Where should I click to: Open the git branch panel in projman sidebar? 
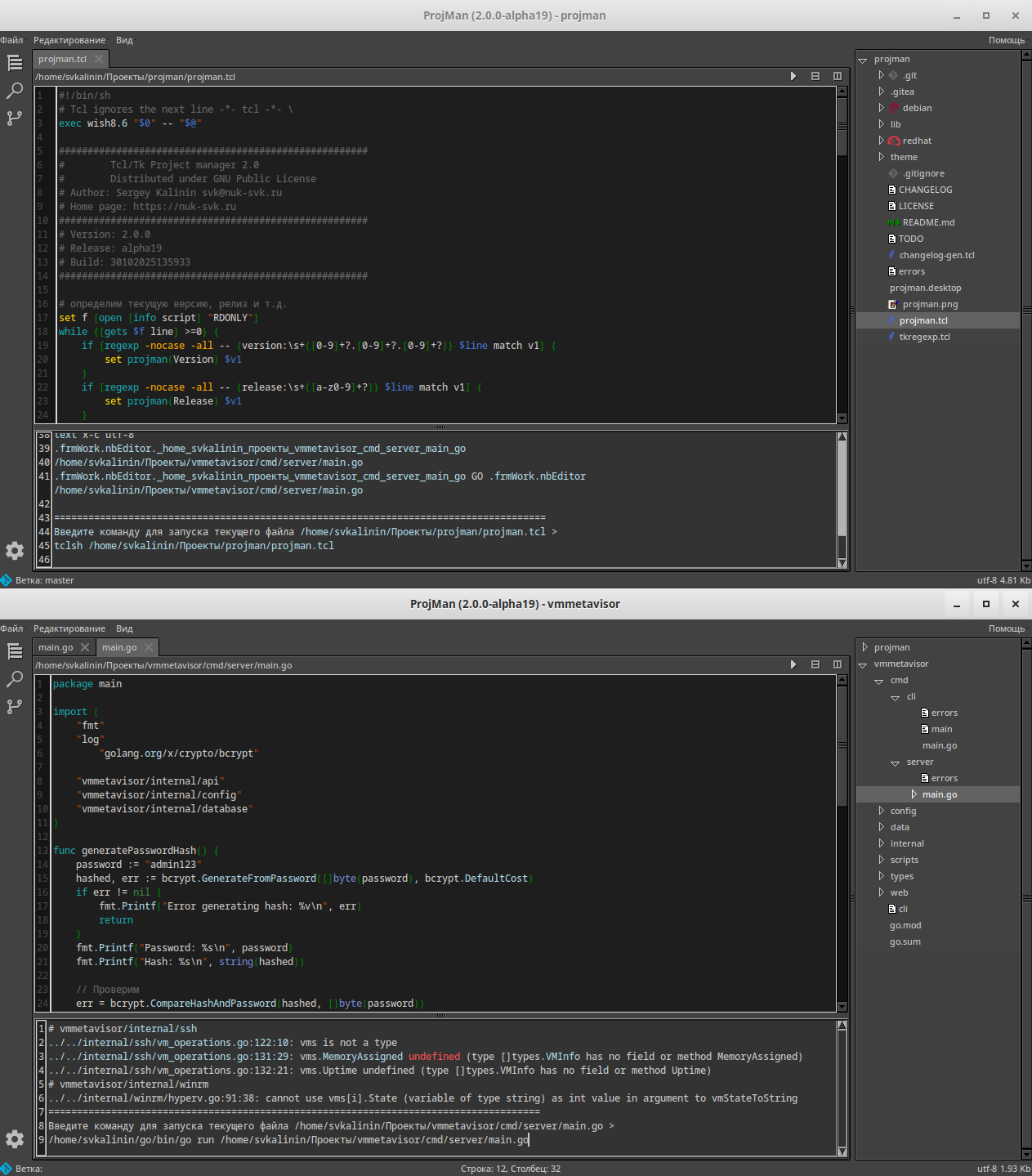tap(14, 118)
